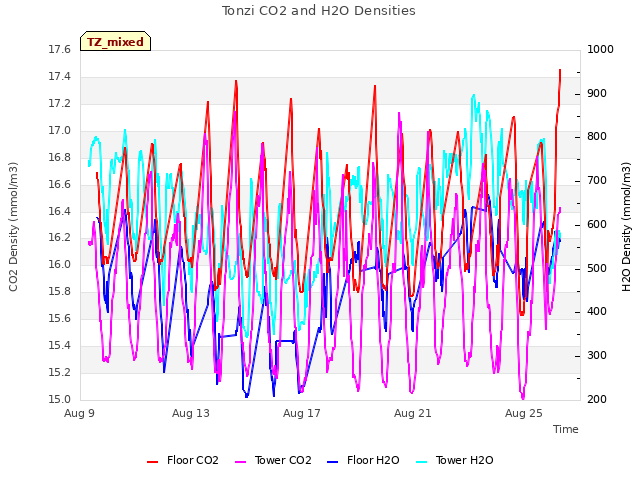This screenshot has width=640, height=480.
Task: Click the 17.0 left axis value
Action: (x=60, y=131)
